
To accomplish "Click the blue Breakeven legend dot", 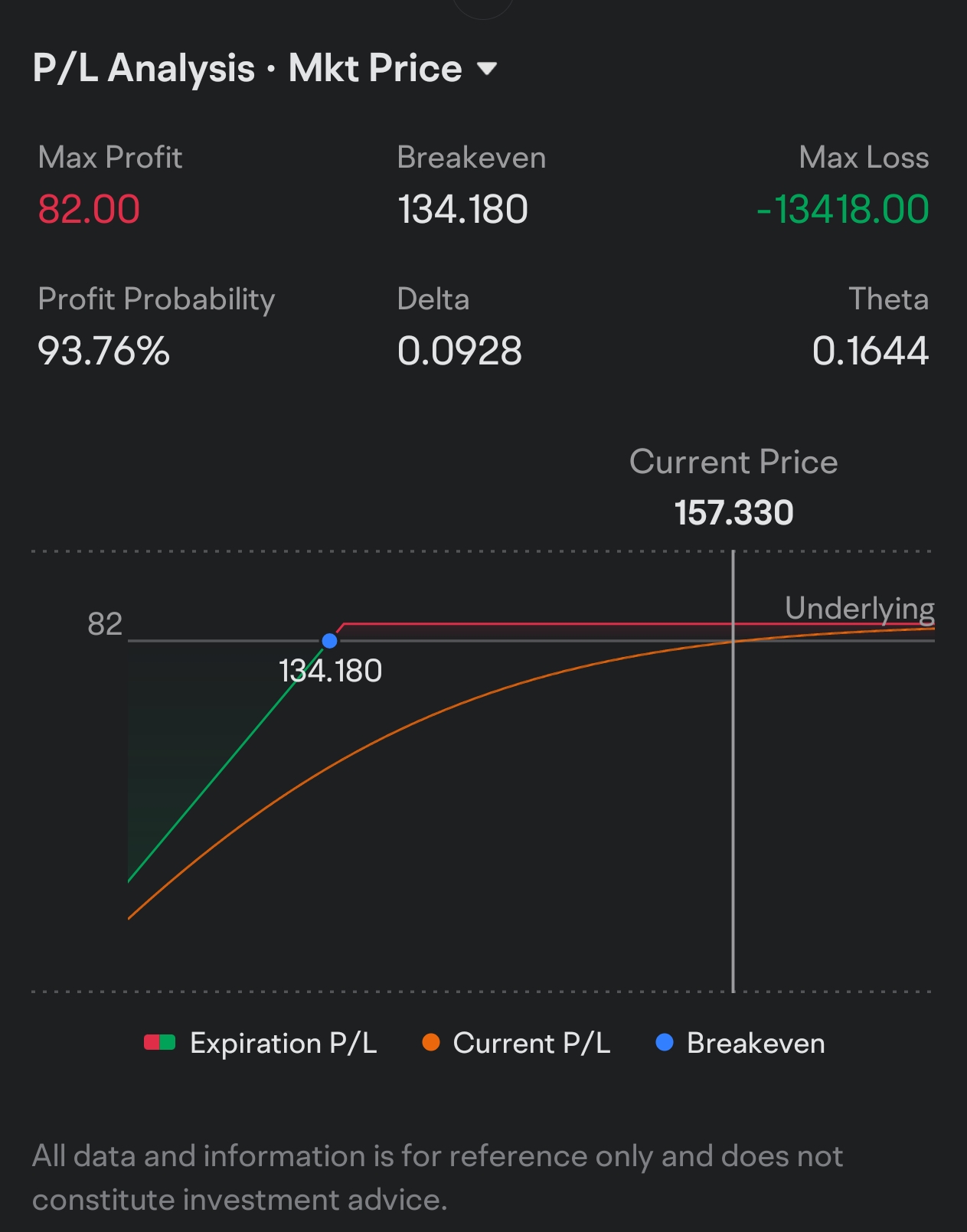I will [x=665, y=1042].
